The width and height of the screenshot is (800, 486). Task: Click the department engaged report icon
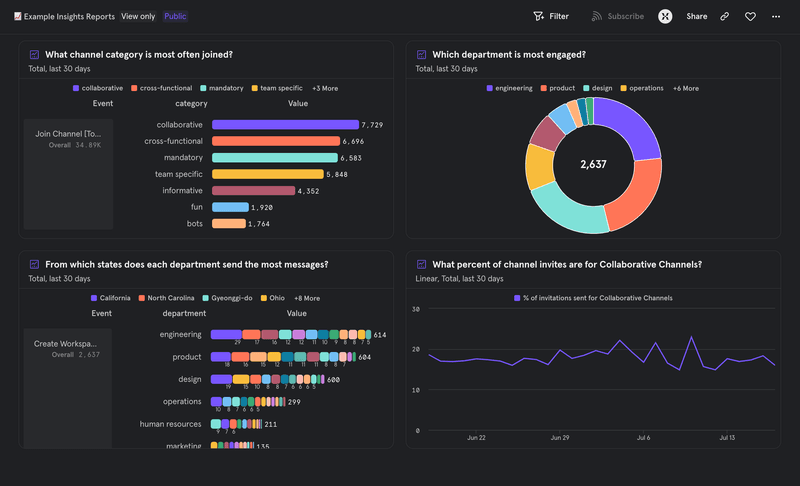[x=421, y=55]
